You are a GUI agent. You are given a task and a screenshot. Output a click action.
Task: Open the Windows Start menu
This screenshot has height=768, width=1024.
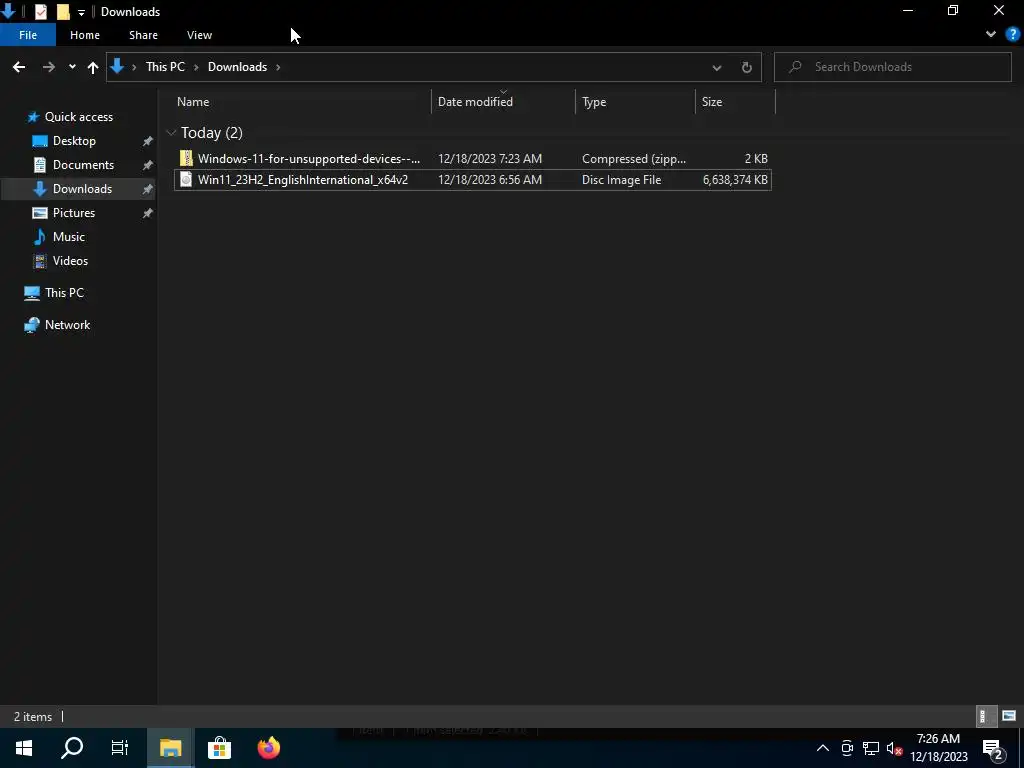coord(24,748)
